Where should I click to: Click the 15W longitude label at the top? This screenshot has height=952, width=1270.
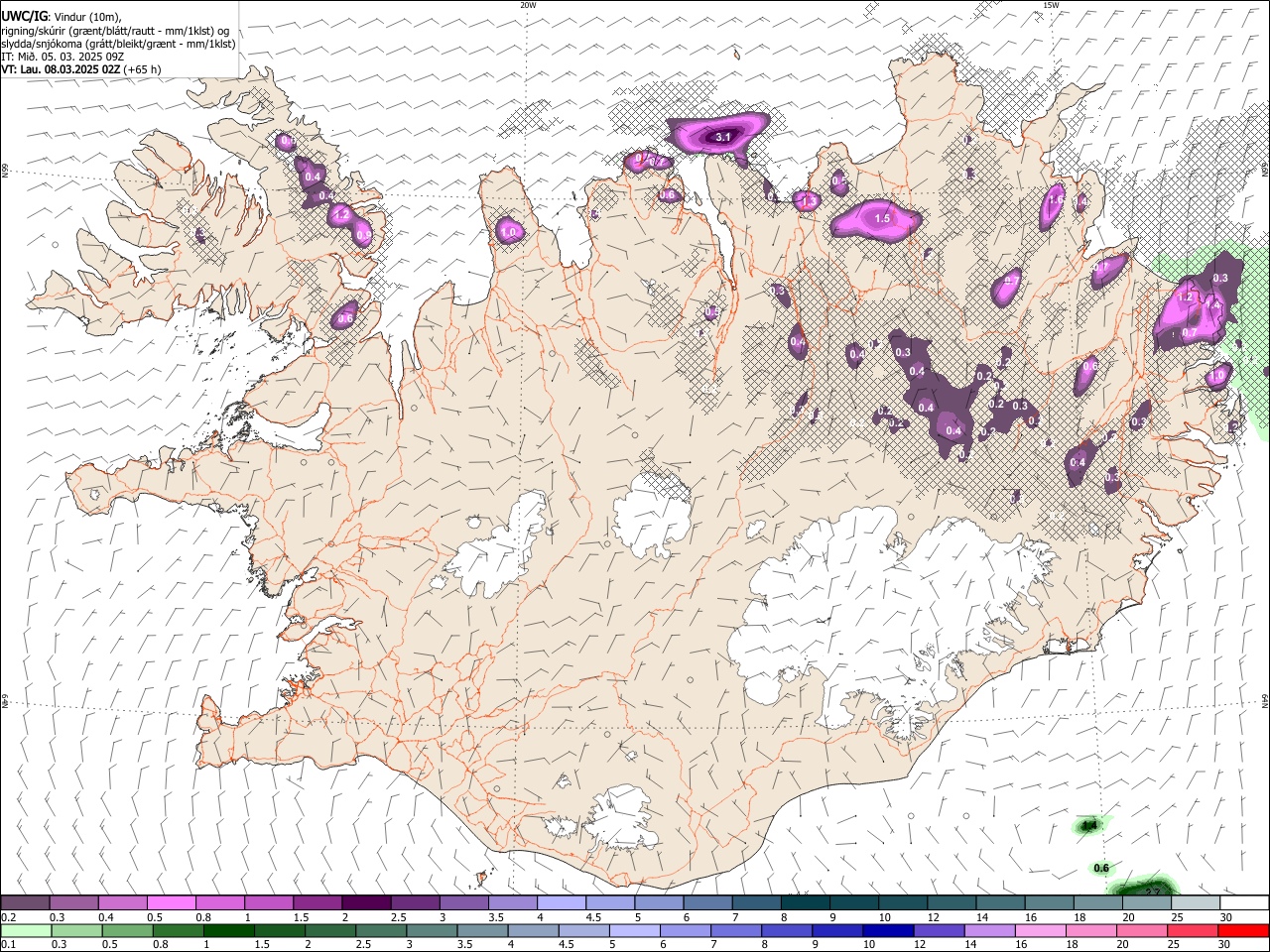tap(1051, 5)
